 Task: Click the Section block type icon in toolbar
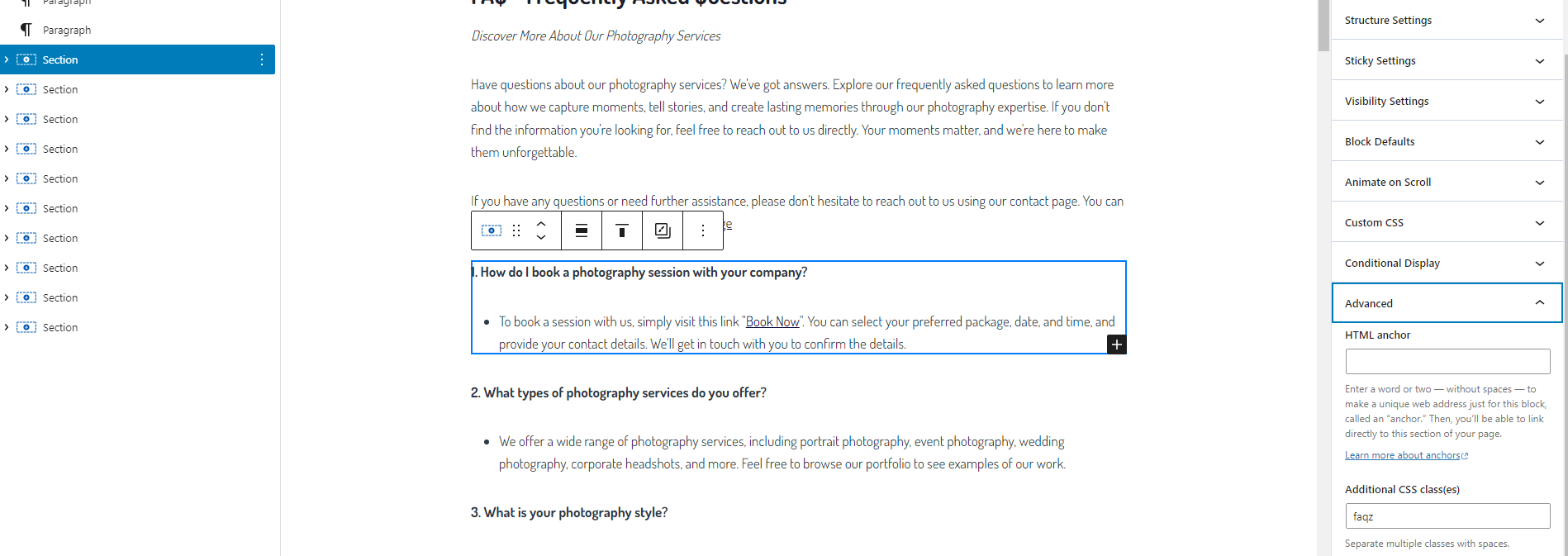coord(492,230)
